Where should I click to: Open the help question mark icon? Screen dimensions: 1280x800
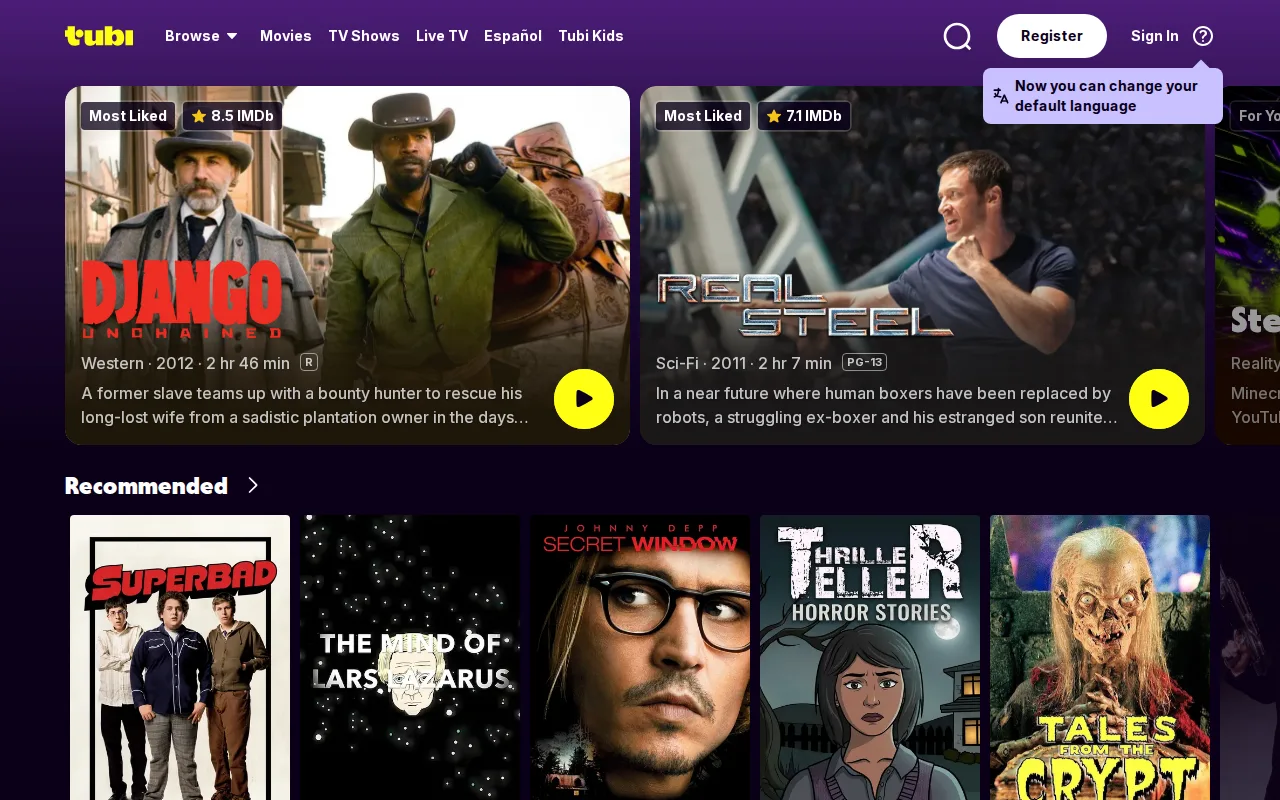tap(1203, 36)
